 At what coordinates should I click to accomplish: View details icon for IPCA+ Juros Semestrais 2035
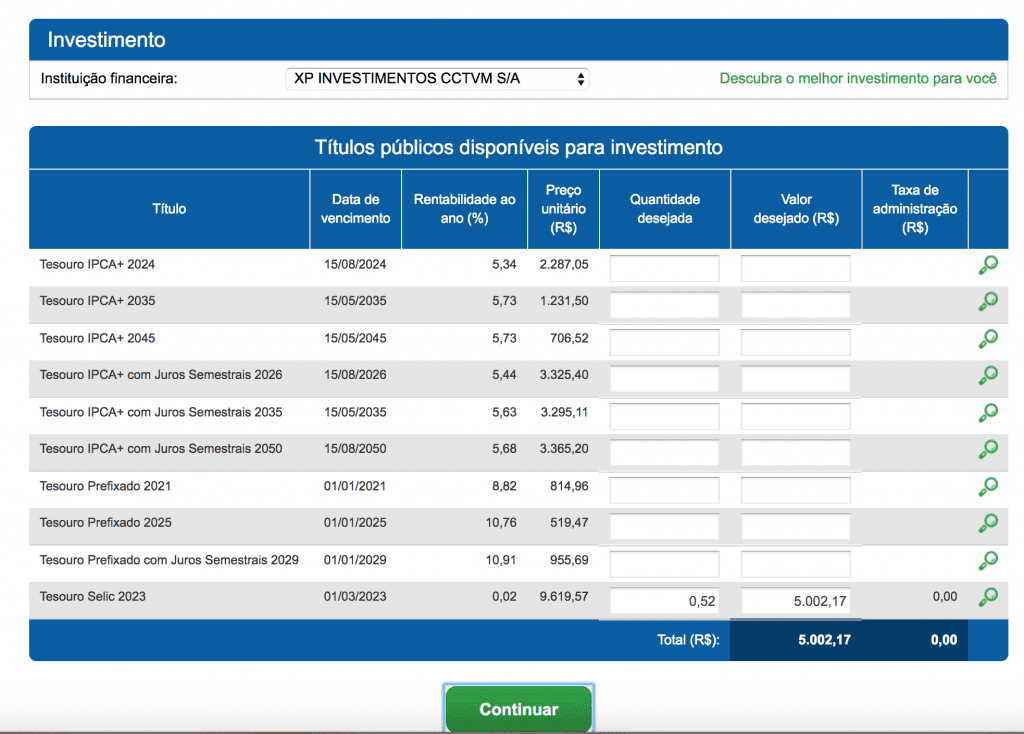pos(988,413)
